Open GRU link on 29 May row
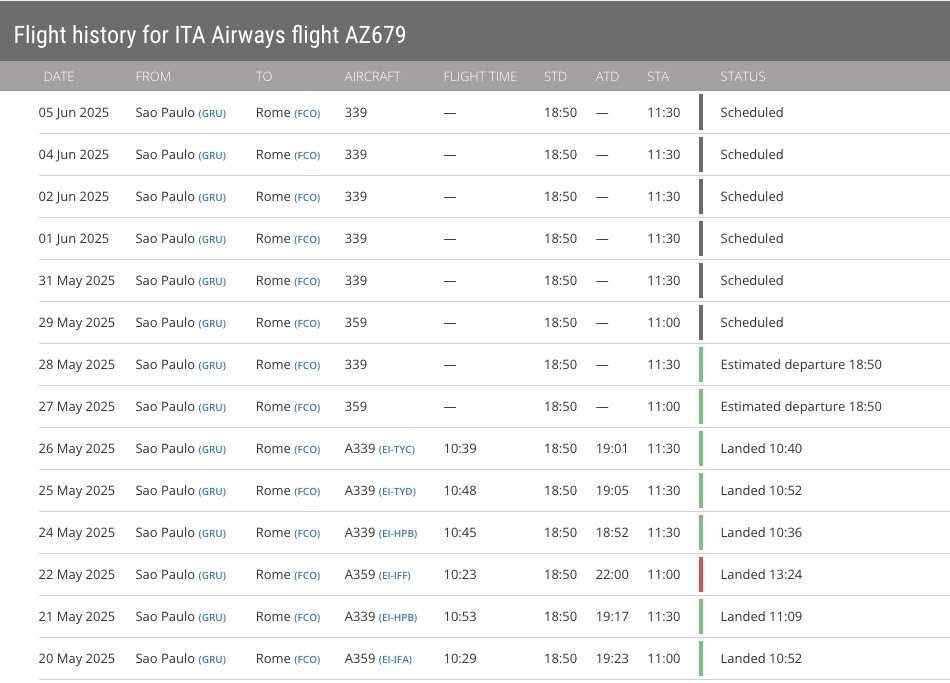Image resolution: width=950 pixels, height=683 pixels. (x=212, y=323)
